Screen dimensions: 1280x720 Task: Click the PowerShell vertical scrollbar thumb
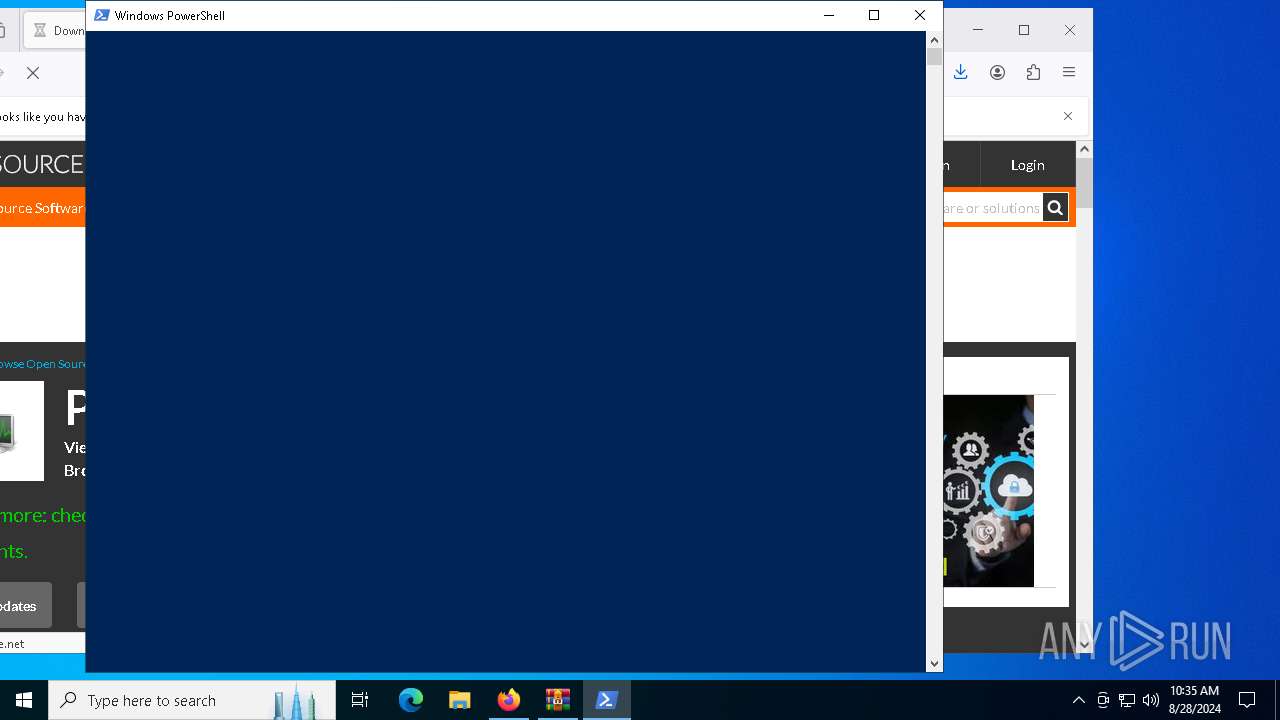click(x=934, y=57)
